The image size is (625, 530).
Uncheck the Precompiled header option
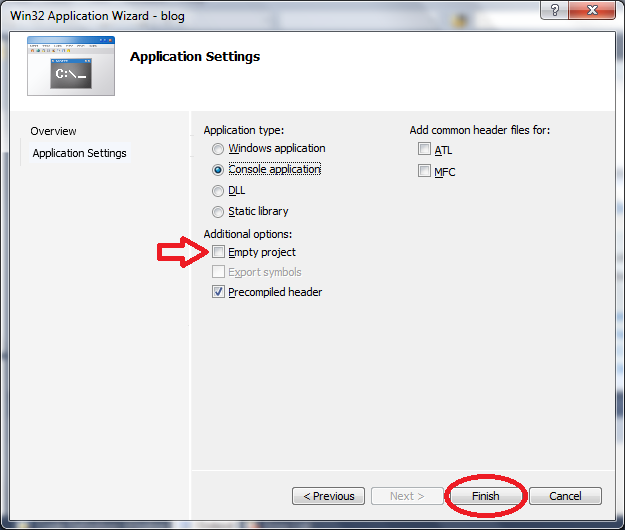(218, 292)
